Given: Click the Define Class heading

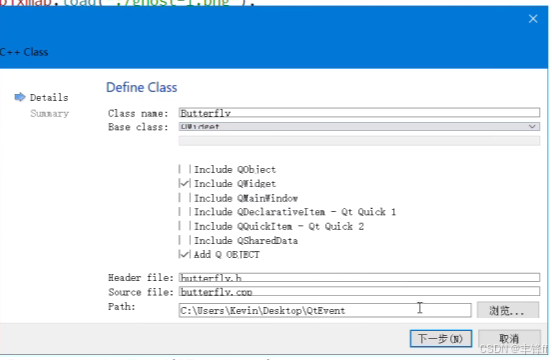Looking at the screenshot, I should click(x=142, y=87).
